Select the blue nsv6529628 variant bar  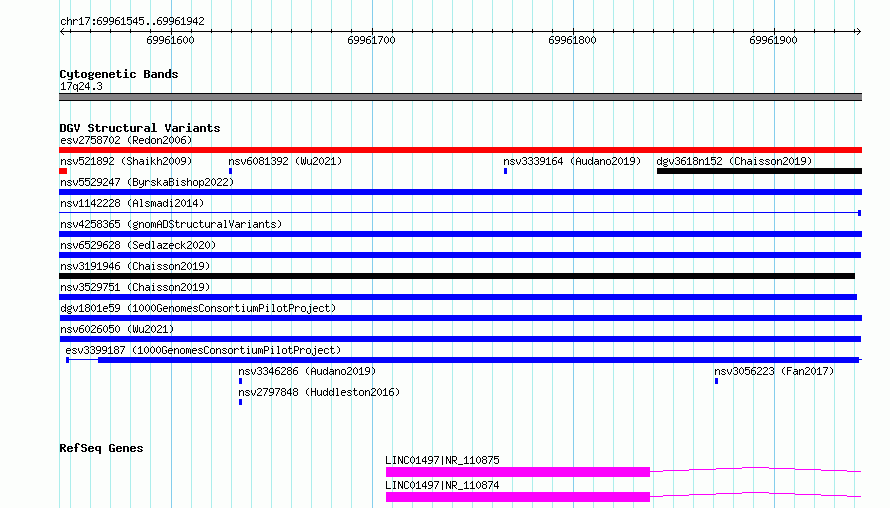click(x=460, y=255)
